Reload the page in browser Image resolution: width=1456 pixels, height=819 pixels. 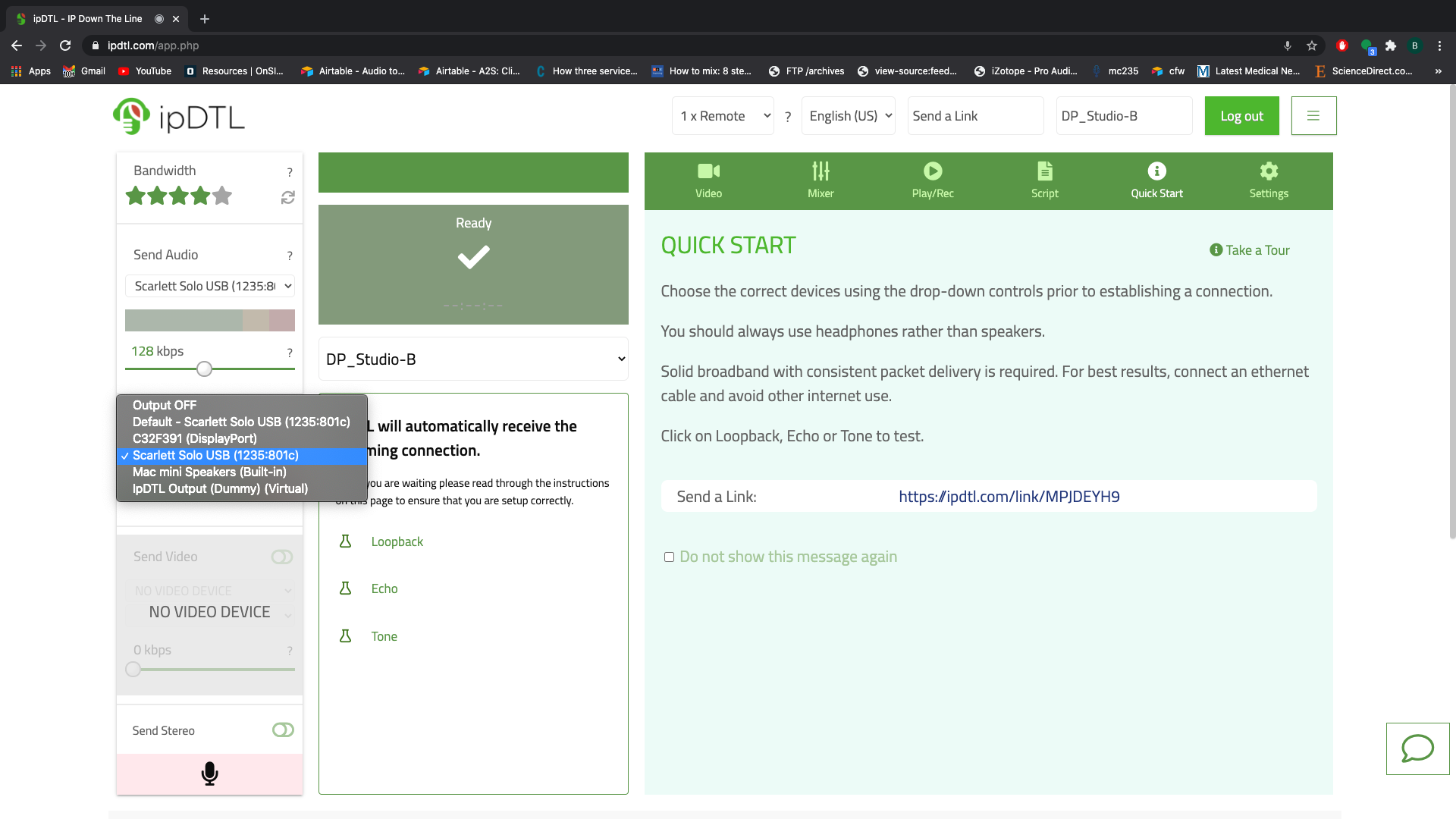(65, 45)
